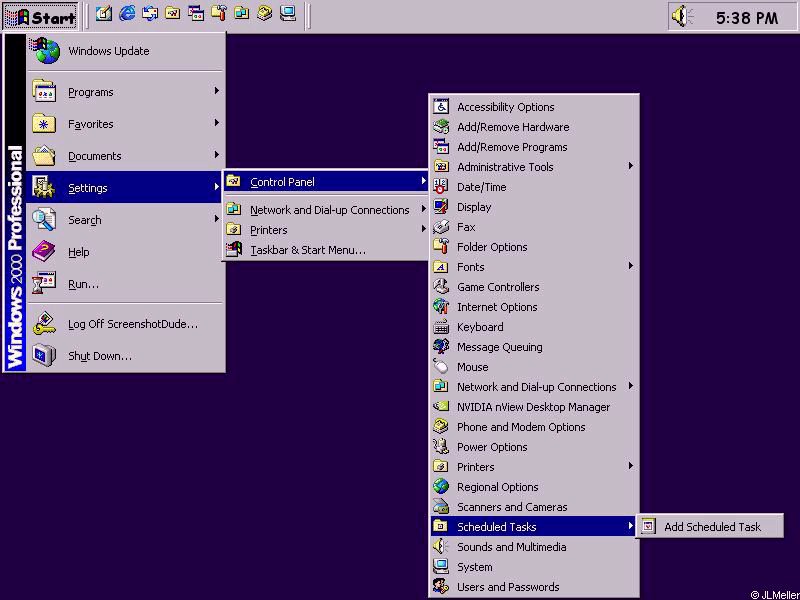This screenshot has width=800, height=600.
Task: Launch Internet Explorer from the quick launch bar
Action: point(127,14)
